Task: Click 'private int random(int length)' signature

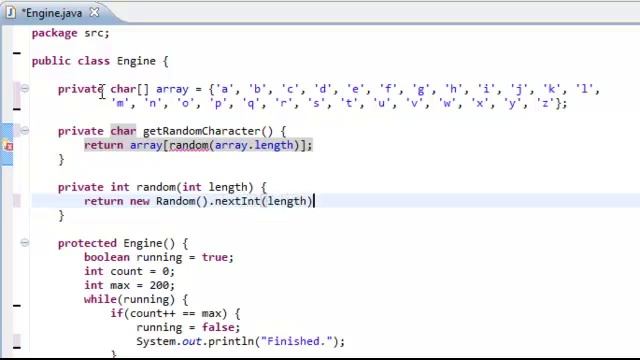Action: (156, 187)
